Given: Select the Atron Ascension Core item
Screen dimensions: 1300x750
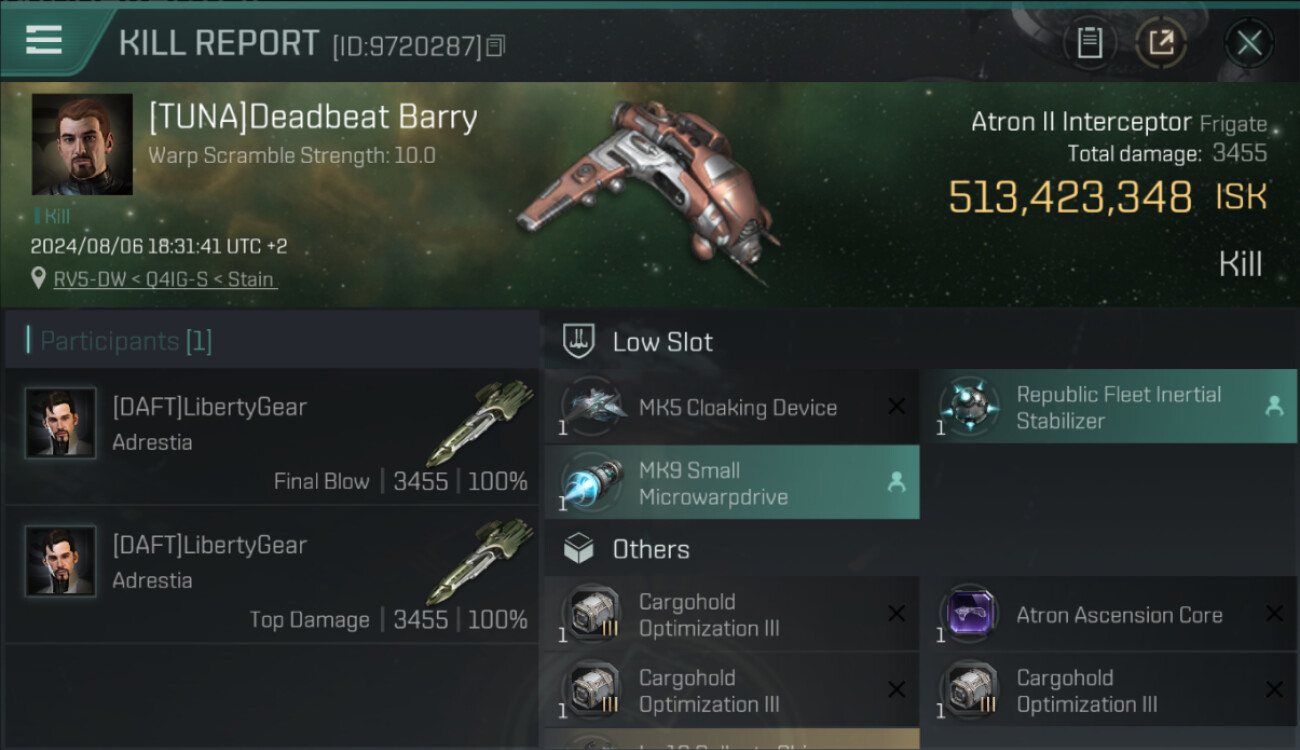Looking at the screenshot, I should click(x=1109, y=614).
